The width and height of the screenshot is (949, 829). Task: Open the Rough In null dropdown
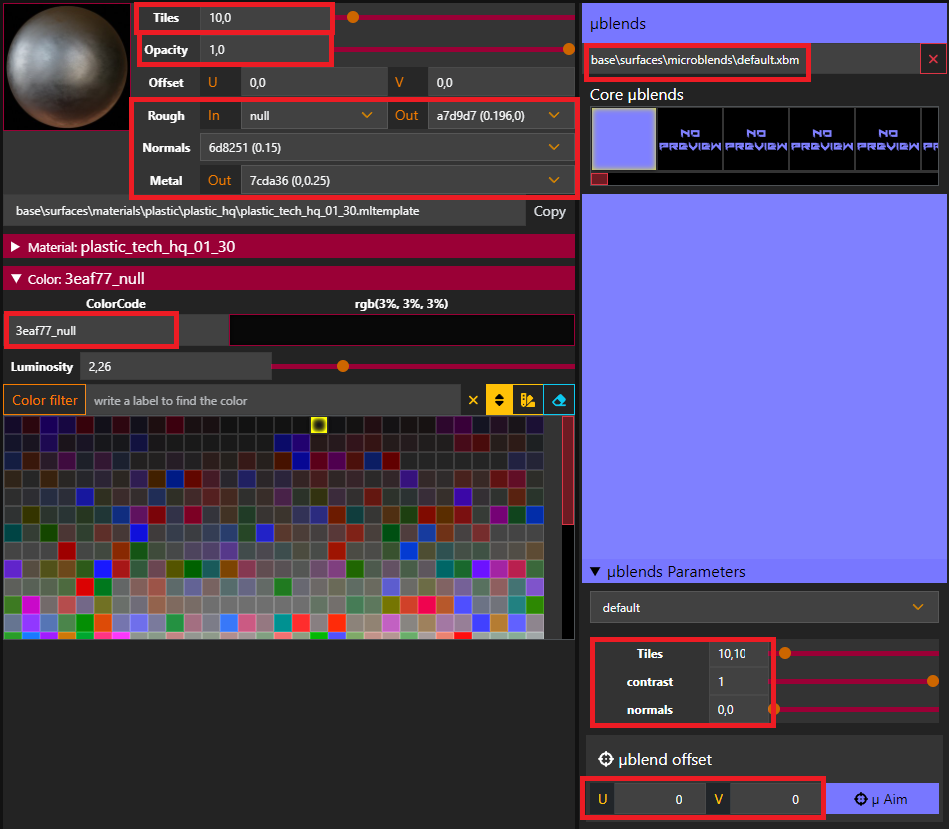tap(312, 116)
